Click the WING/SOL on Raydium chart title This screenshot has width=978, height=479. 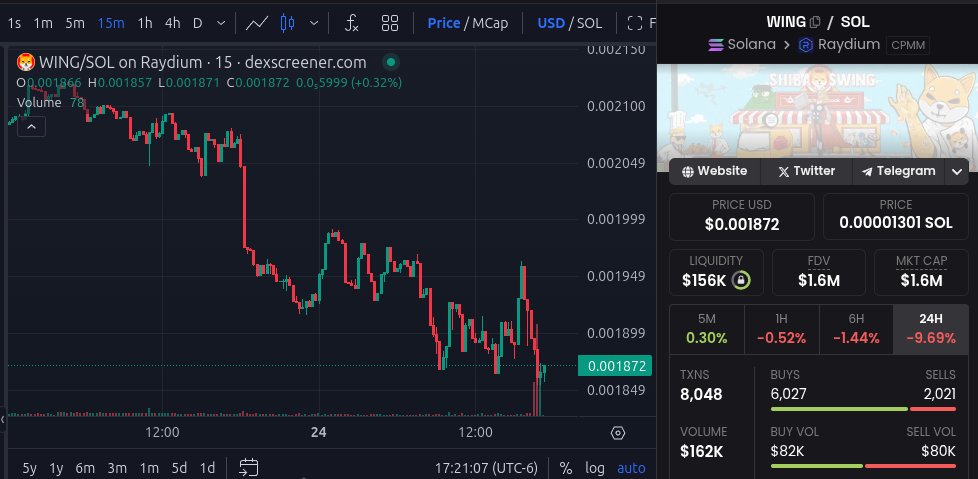point(202,62)
